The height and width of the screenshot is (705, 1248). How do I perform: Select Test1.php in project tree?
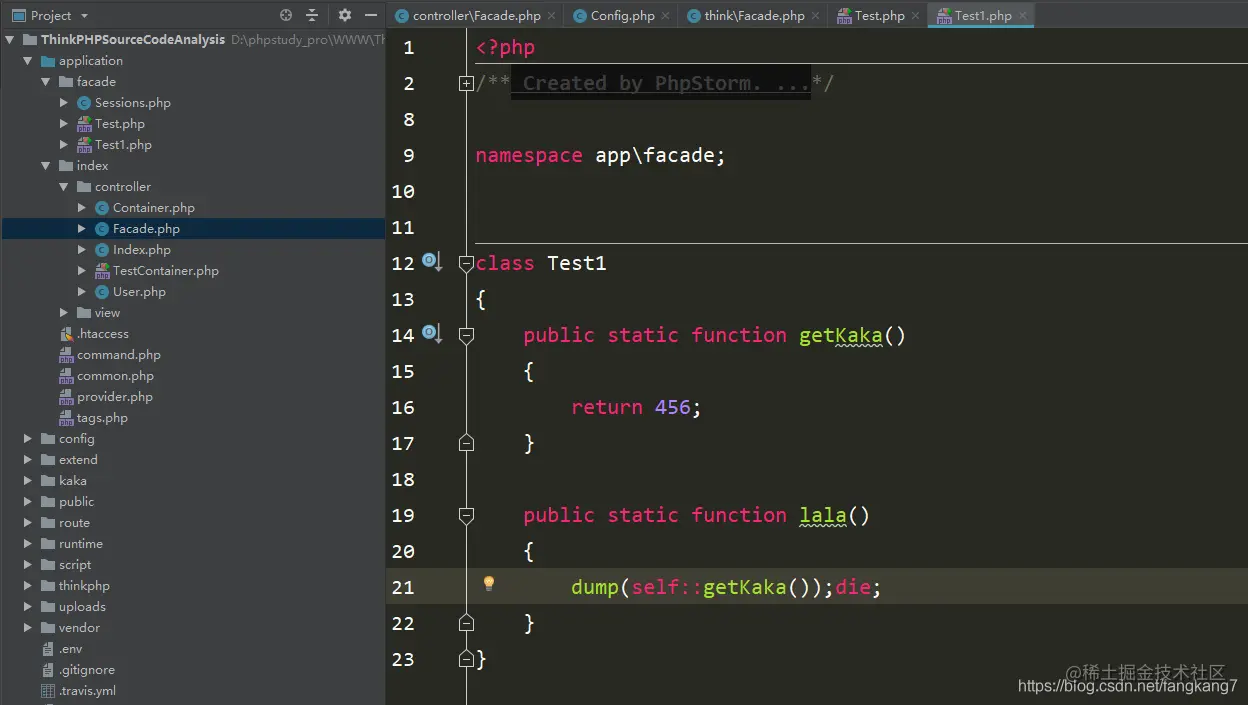[123, 145]
